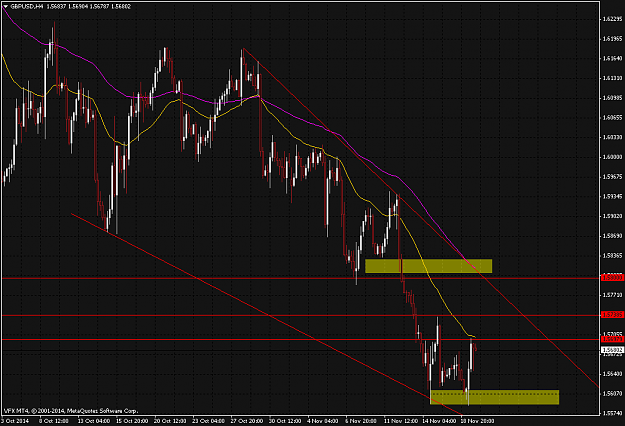Click the 4 Nov 04:00 time label
This screenshot has width=625, height=426.
(323, 421)
